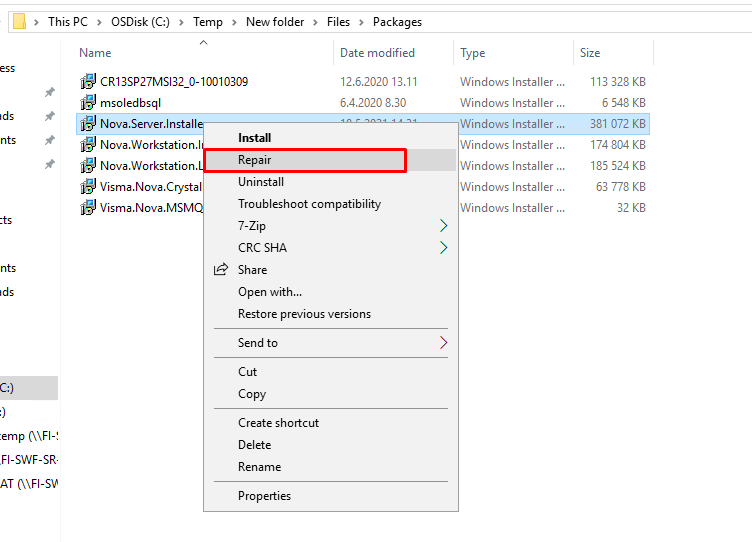Sort files by Size column header
Viewport: 752px width, 542px height.
590,53
